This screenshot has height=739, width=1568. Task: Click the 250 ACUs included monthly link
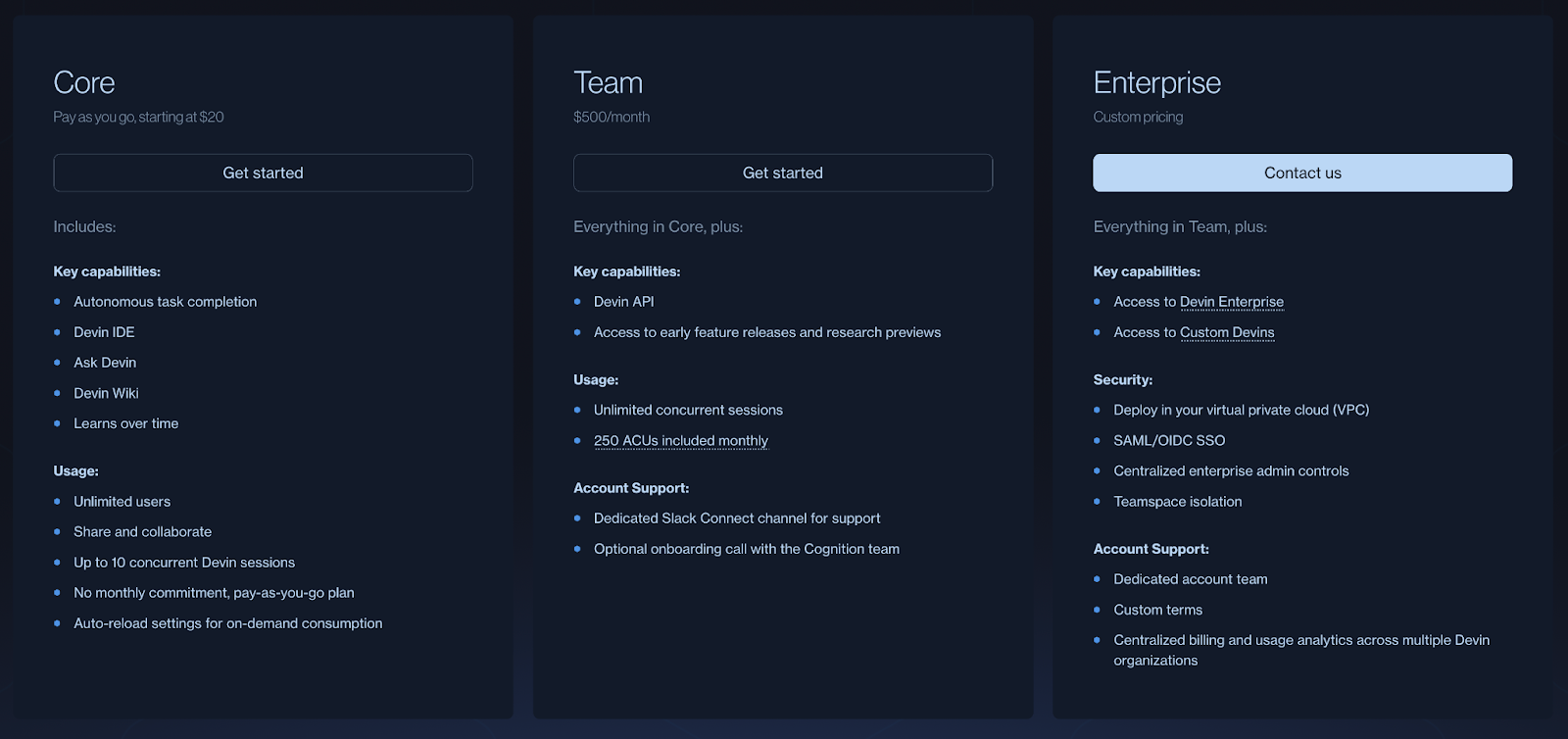tap(681, 441)
